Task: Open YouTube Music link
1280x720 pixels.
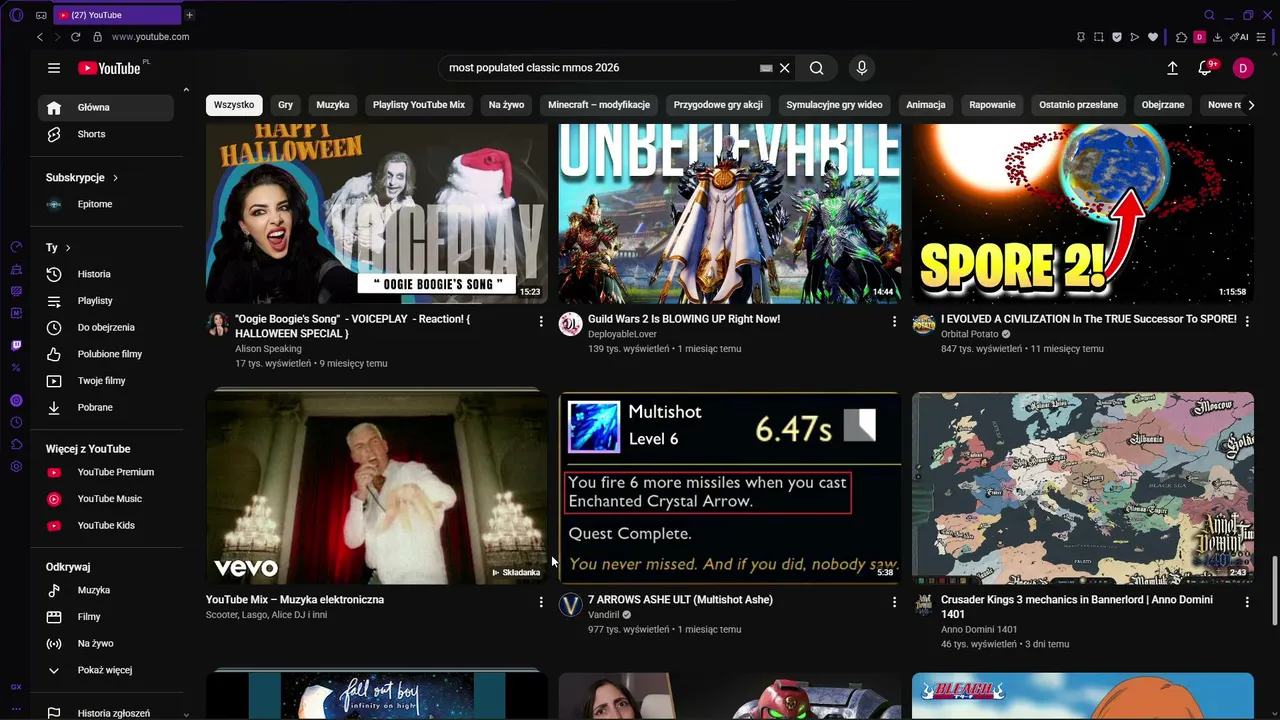Action: click(106, 499)
